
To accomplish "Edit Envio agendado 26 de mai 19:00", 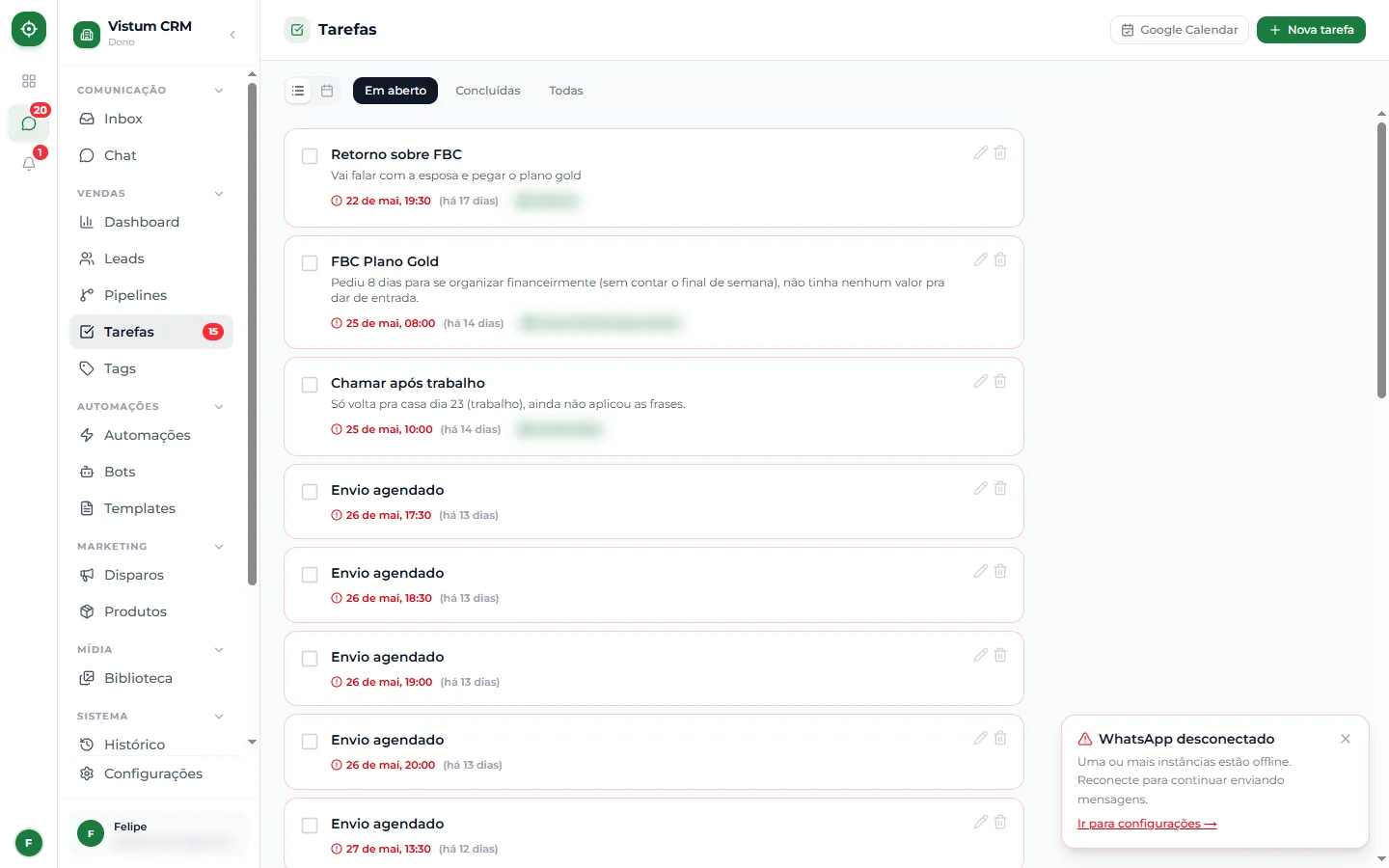I will tap(981, 655).
